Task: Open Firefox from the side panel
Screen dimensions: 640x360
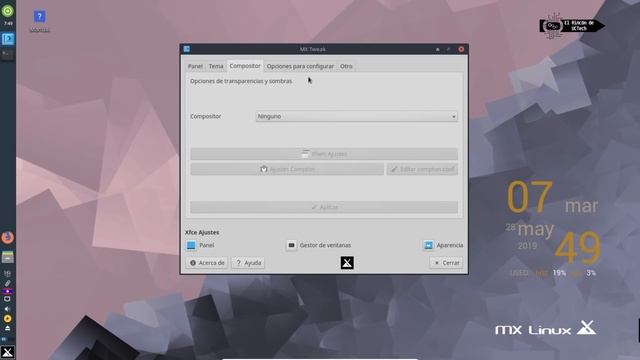Action: [x=7, y=238]
